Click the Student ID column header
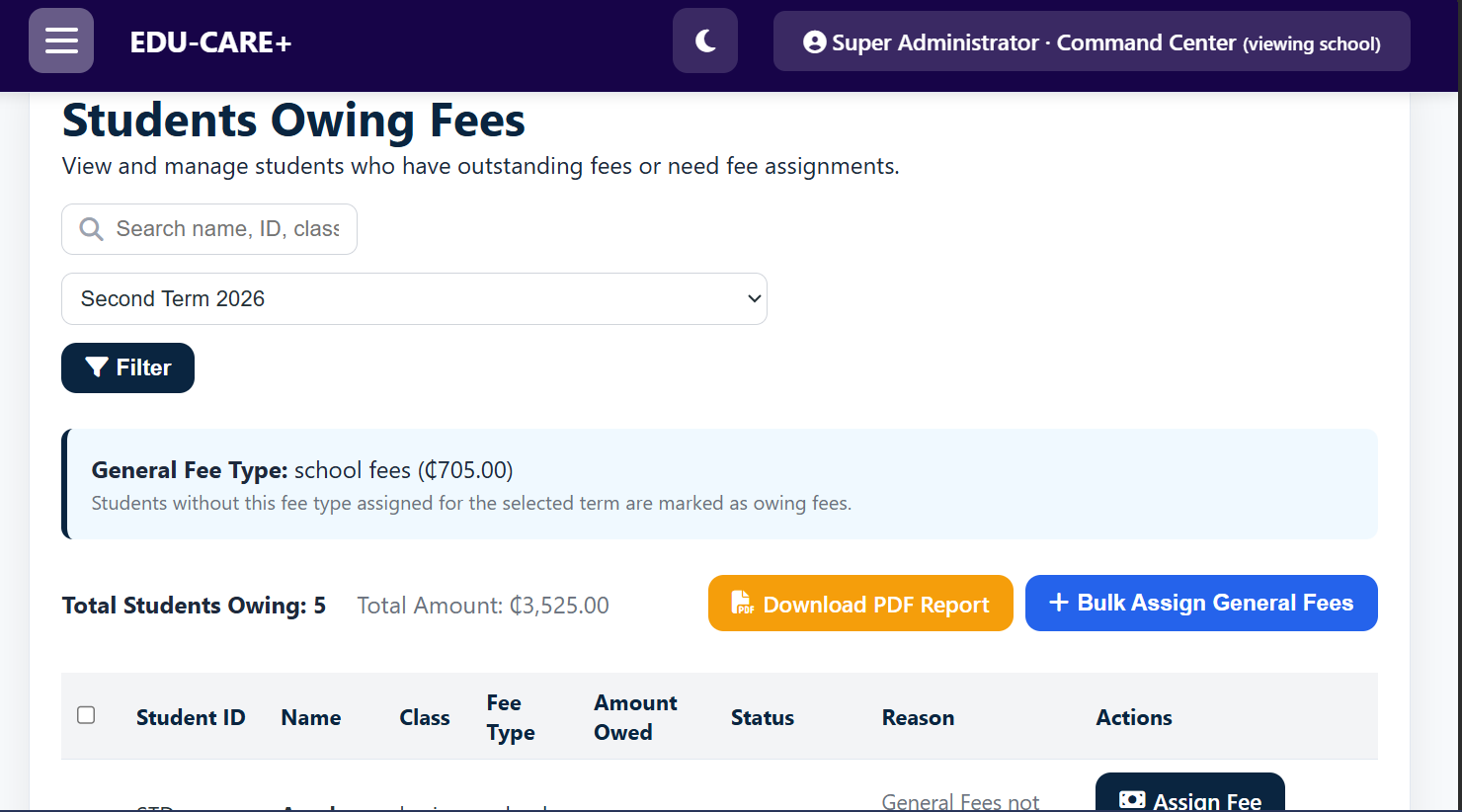The height and width of the screenshot is (812, 1462). coord(191,717)
